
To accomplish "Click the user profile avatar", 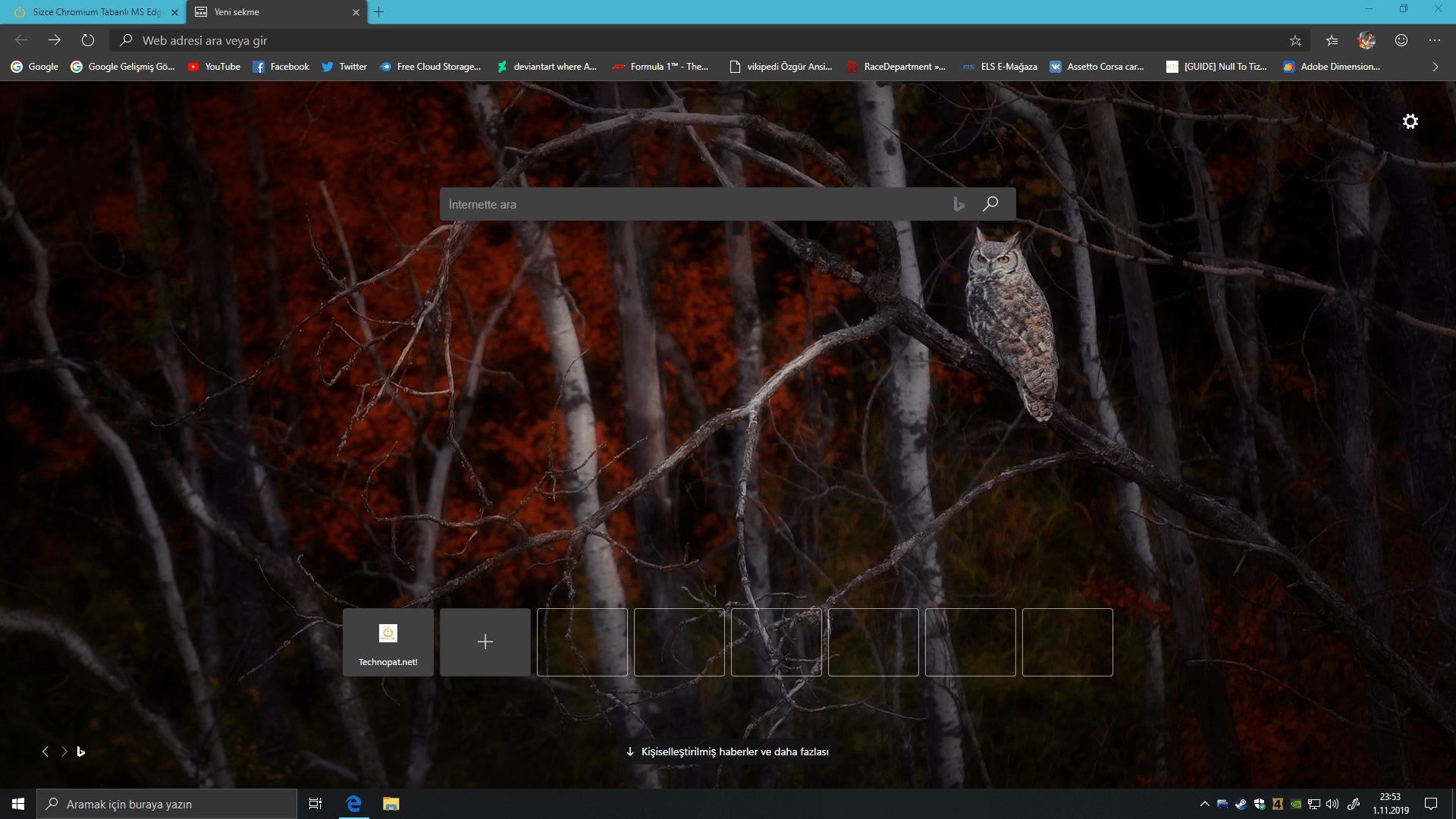I will (1367, 40).
